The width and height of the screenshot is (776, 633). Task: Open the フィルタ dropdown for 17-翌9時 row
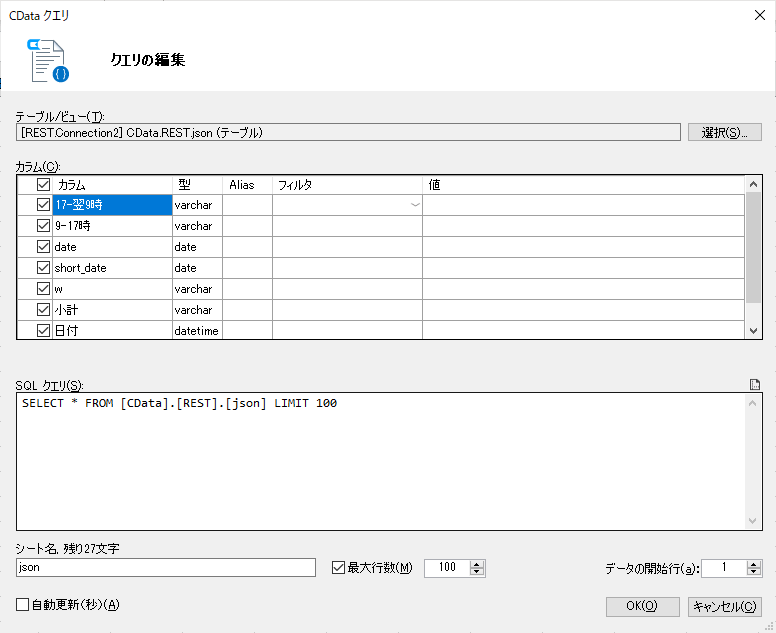pos(415,205)
